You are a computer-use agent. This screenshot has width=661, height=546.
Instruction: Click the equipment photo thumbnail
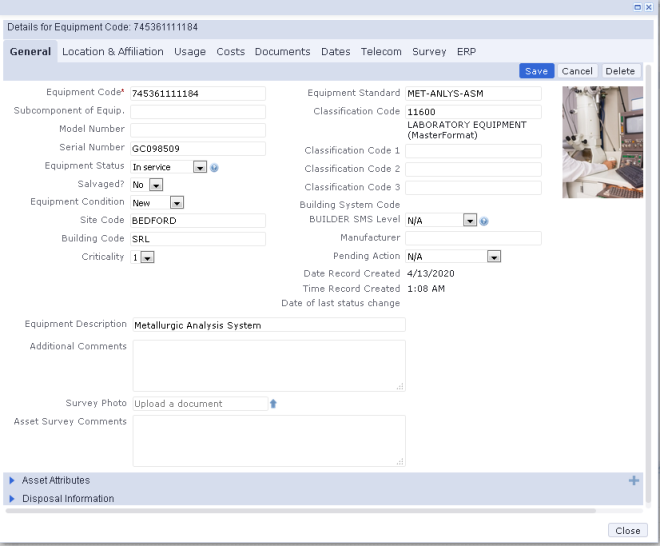point(602,141)
